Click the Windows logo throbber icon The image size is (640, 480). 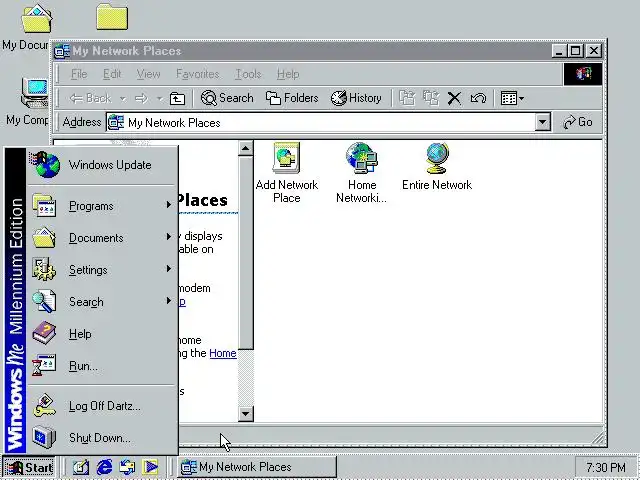[583, 74]
